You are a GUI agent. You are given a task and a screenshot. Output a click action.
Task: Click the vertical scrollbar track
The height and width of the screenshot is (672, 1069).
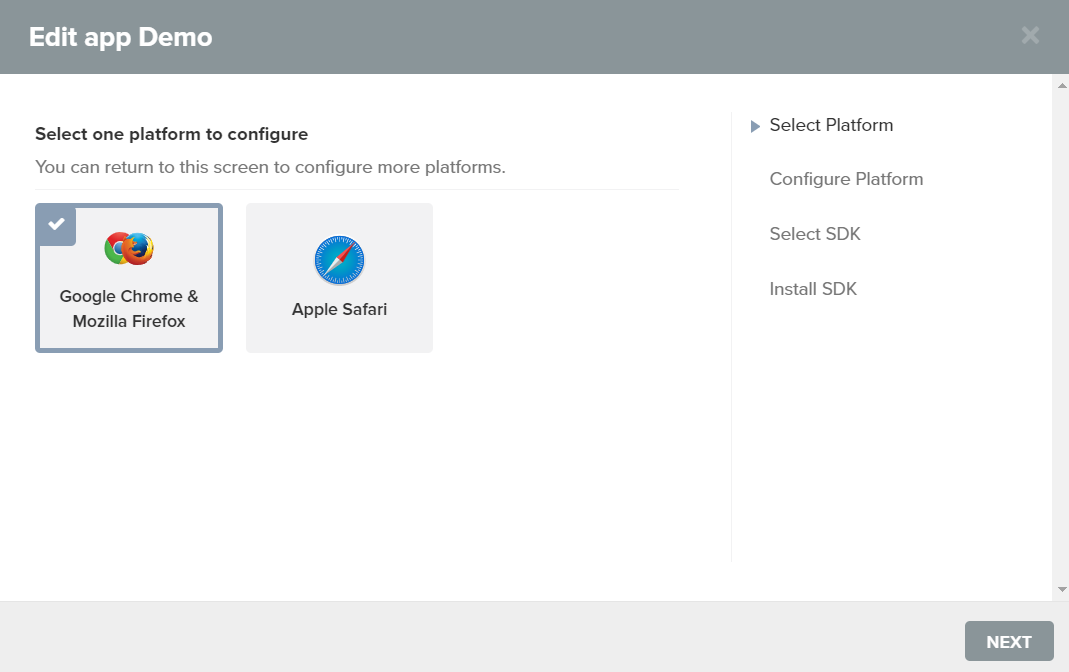[1061, 340]
